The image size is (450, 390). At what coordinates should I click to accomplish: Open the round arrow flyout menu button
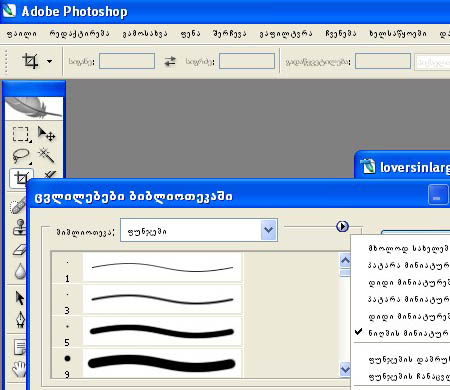(342, 226)
